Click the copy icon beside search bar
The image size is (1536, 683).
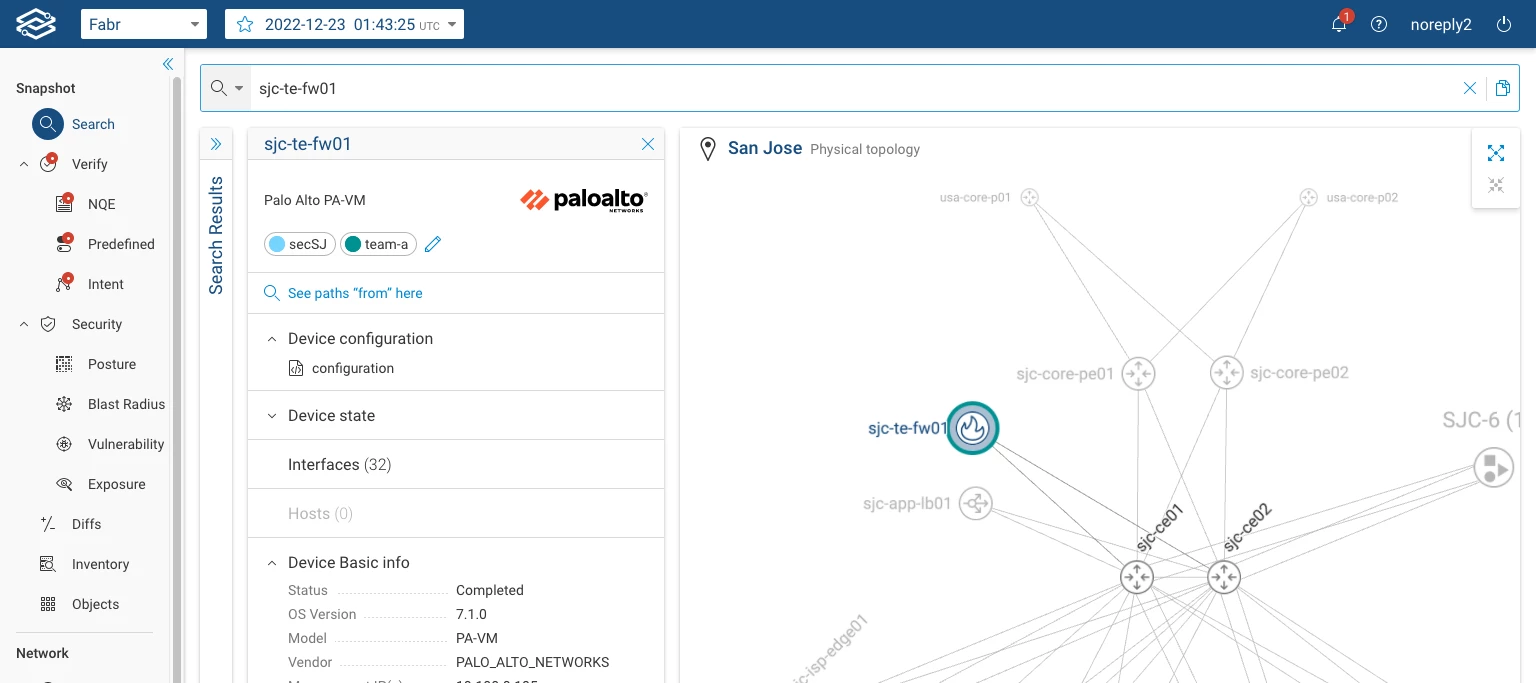click(1502, 88)
